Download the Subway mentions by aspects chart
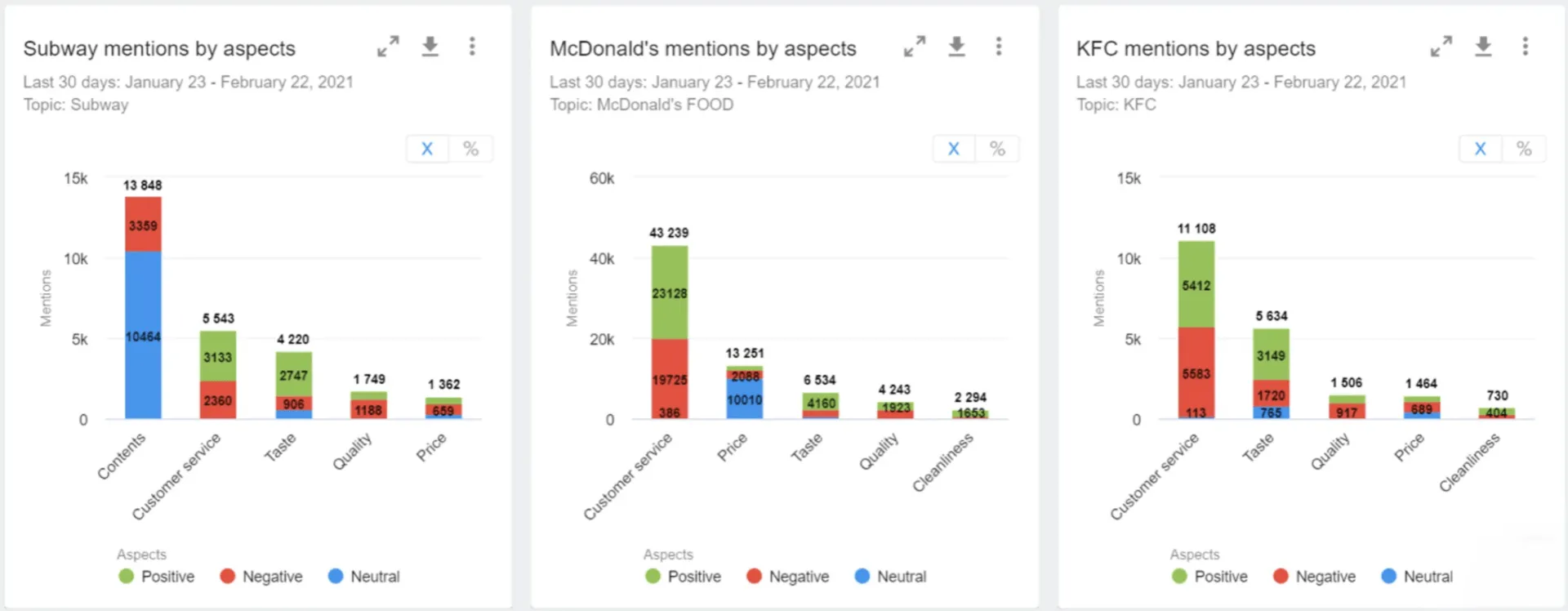Screen dimensions: 1568x611 [430, 47]
